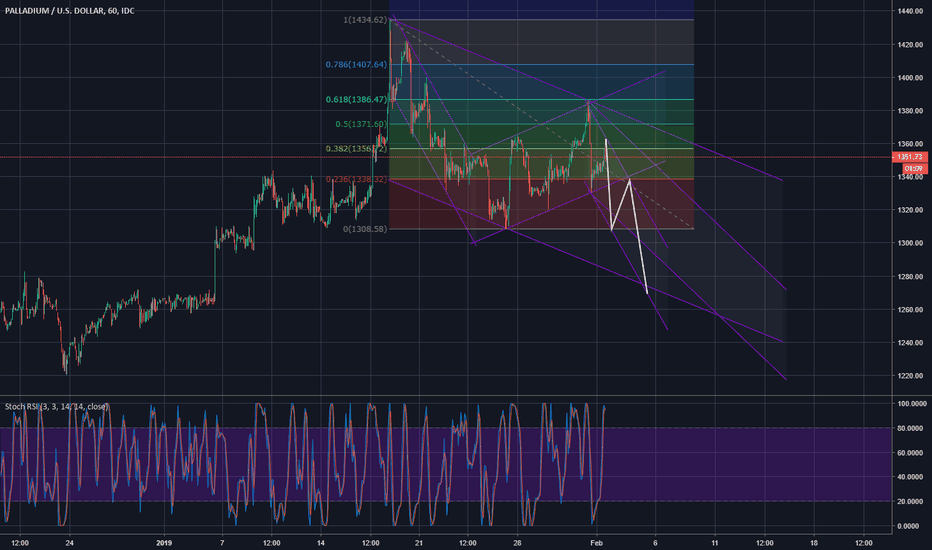
Task: Click 1280.00 on the price axis
Action: 910,276
